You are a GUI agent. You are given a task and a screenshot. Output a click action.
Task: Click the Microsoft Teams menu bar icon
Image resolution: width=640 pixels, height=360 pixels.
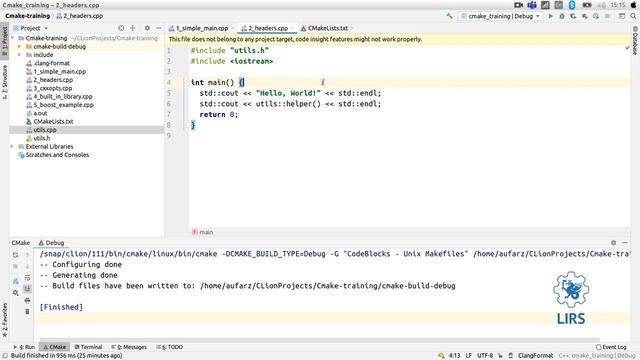click(532, 5)
